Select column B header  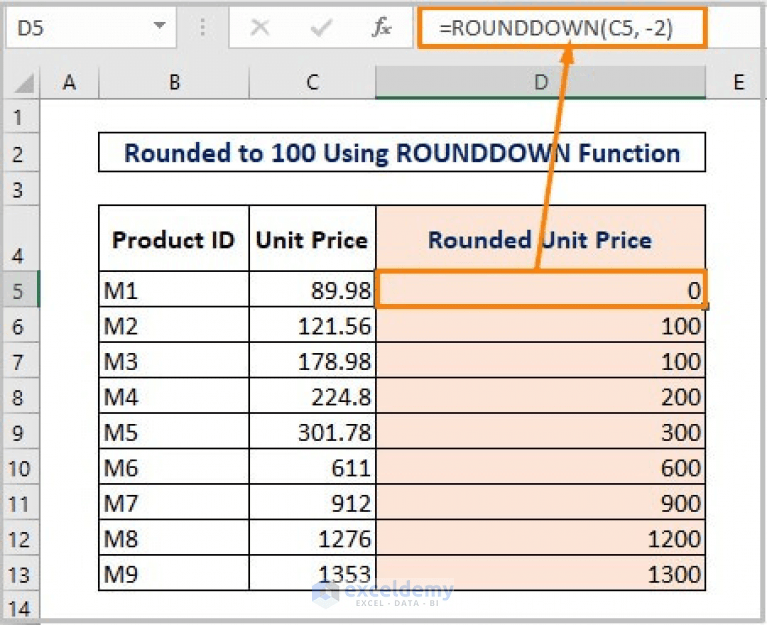click(174, 82)
